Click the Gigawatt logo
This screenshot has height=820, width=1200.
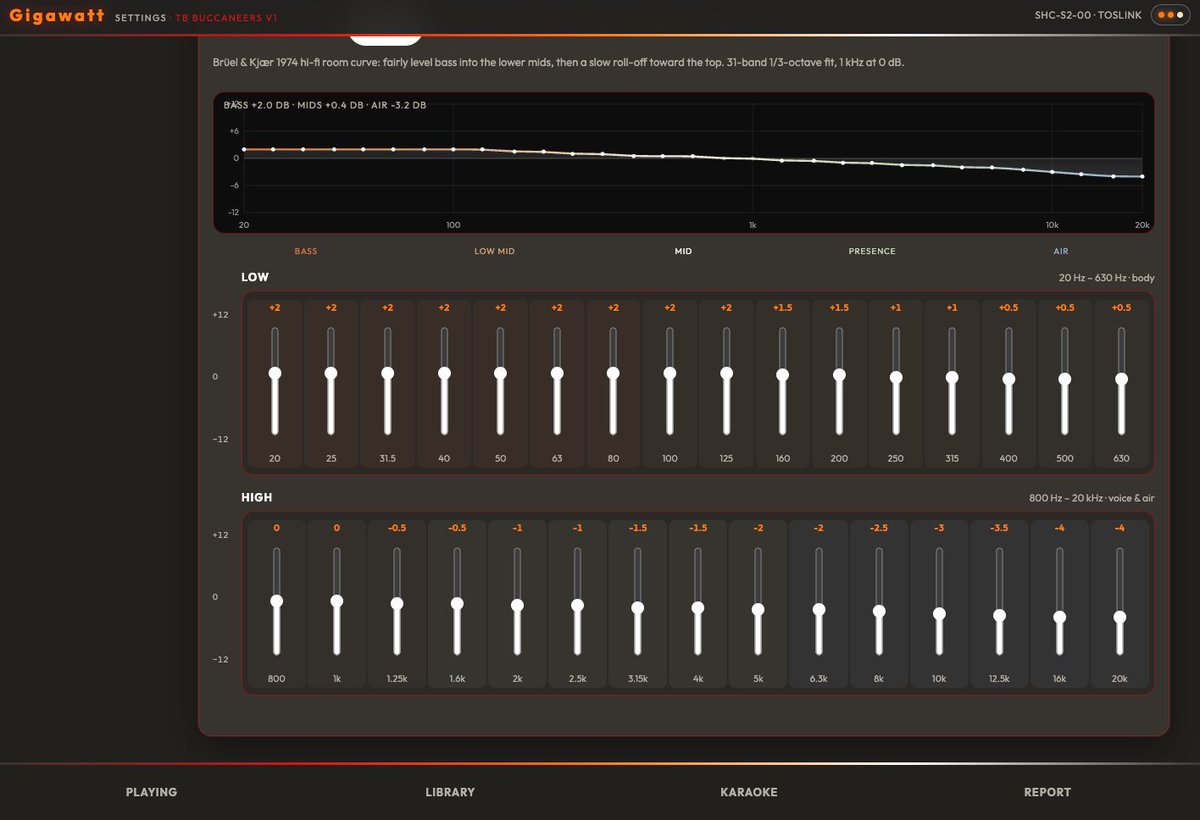pos(57,16)
